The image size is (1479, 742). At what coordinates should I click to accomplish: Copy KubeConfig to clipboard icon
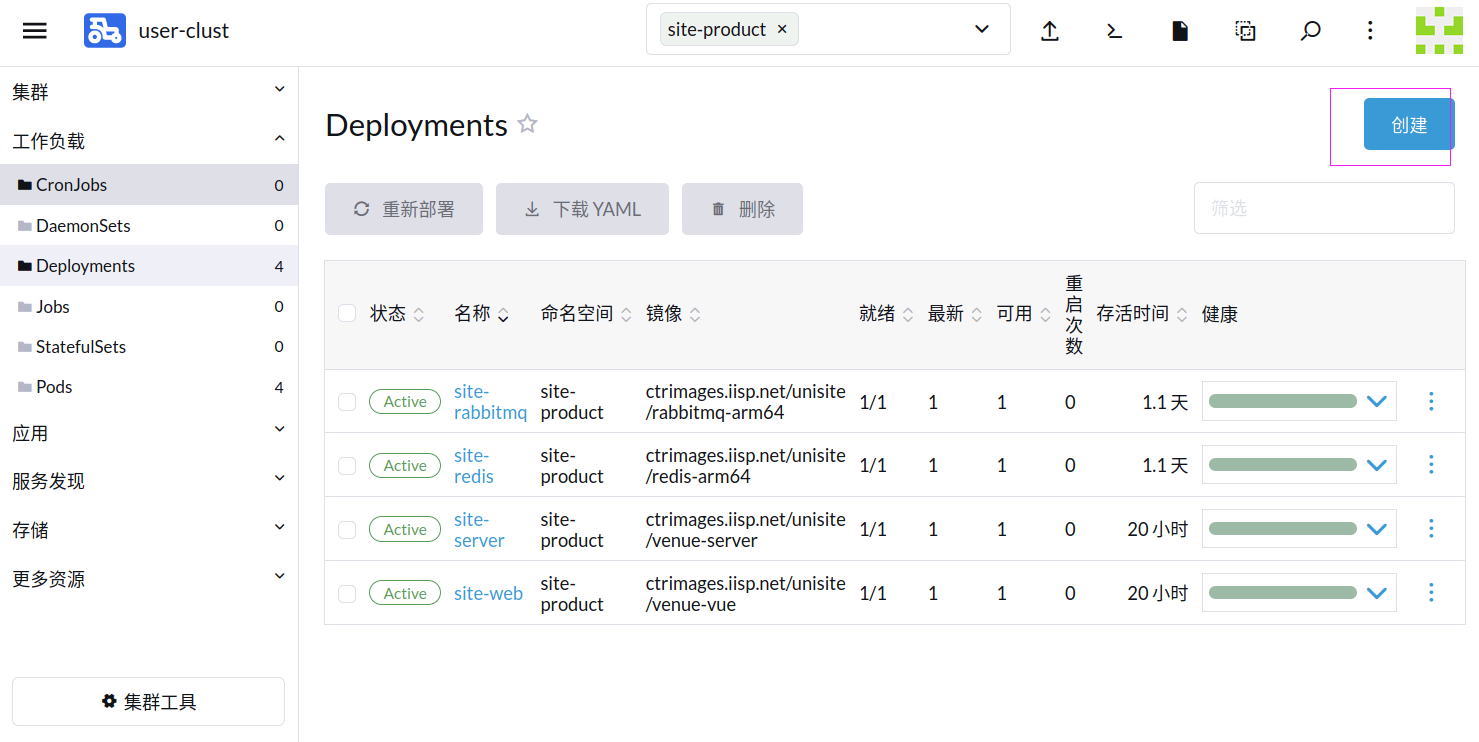click(x=1245, y=31)
